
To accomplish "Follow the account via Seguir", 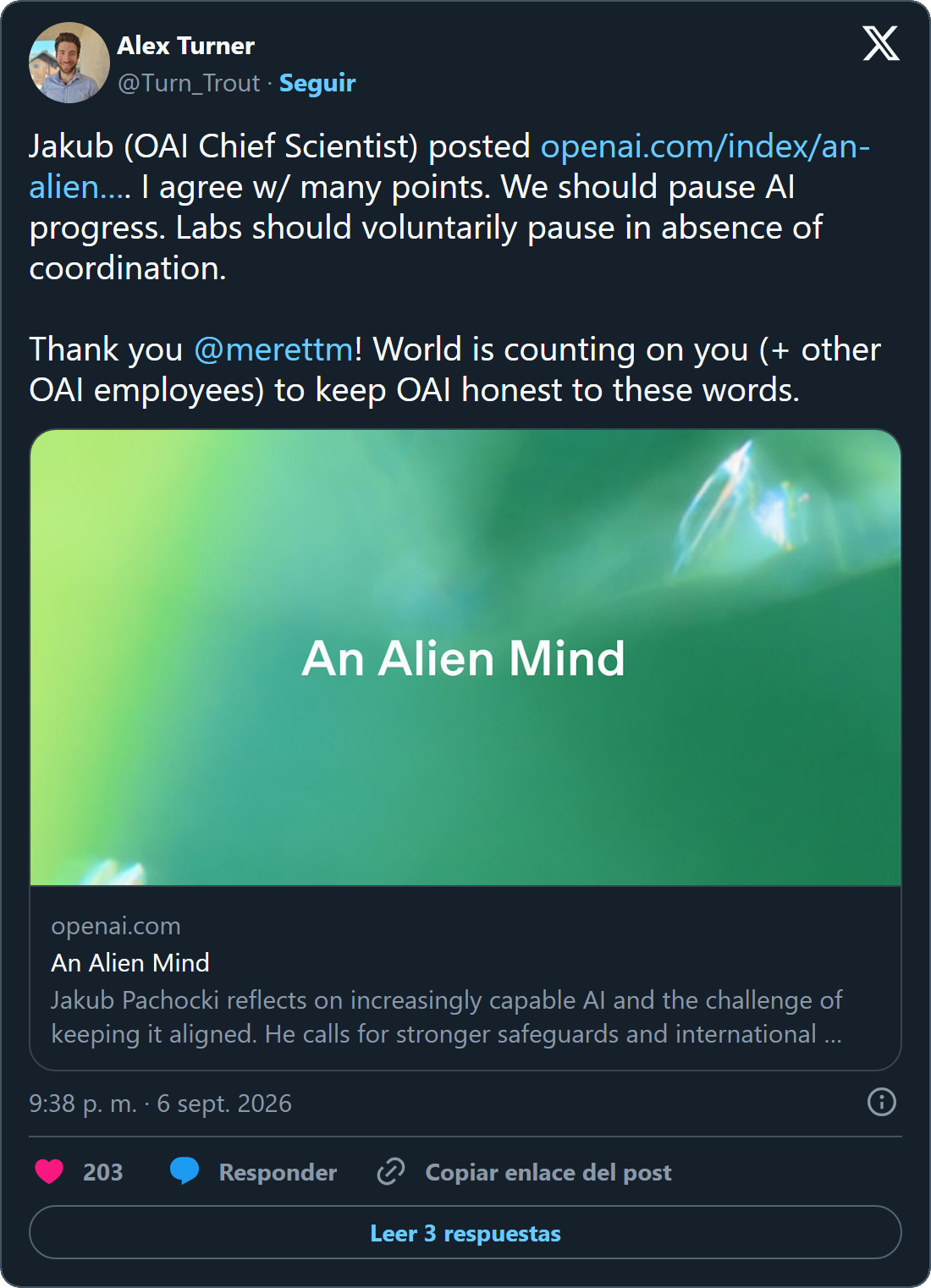I will 317,83.
